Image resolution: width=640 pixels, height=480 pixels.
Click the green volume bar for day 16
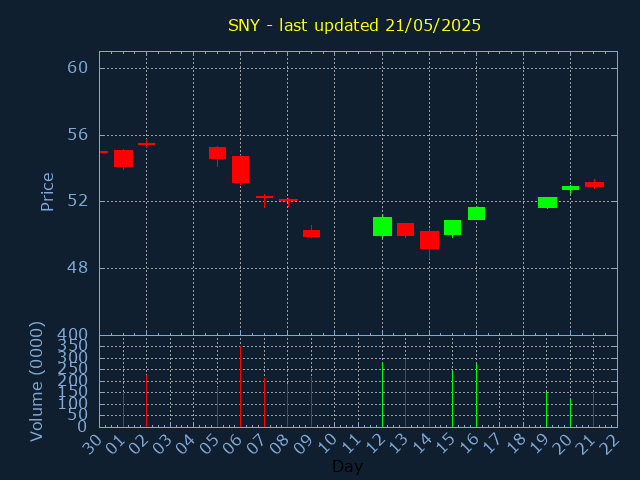[476, 395]
